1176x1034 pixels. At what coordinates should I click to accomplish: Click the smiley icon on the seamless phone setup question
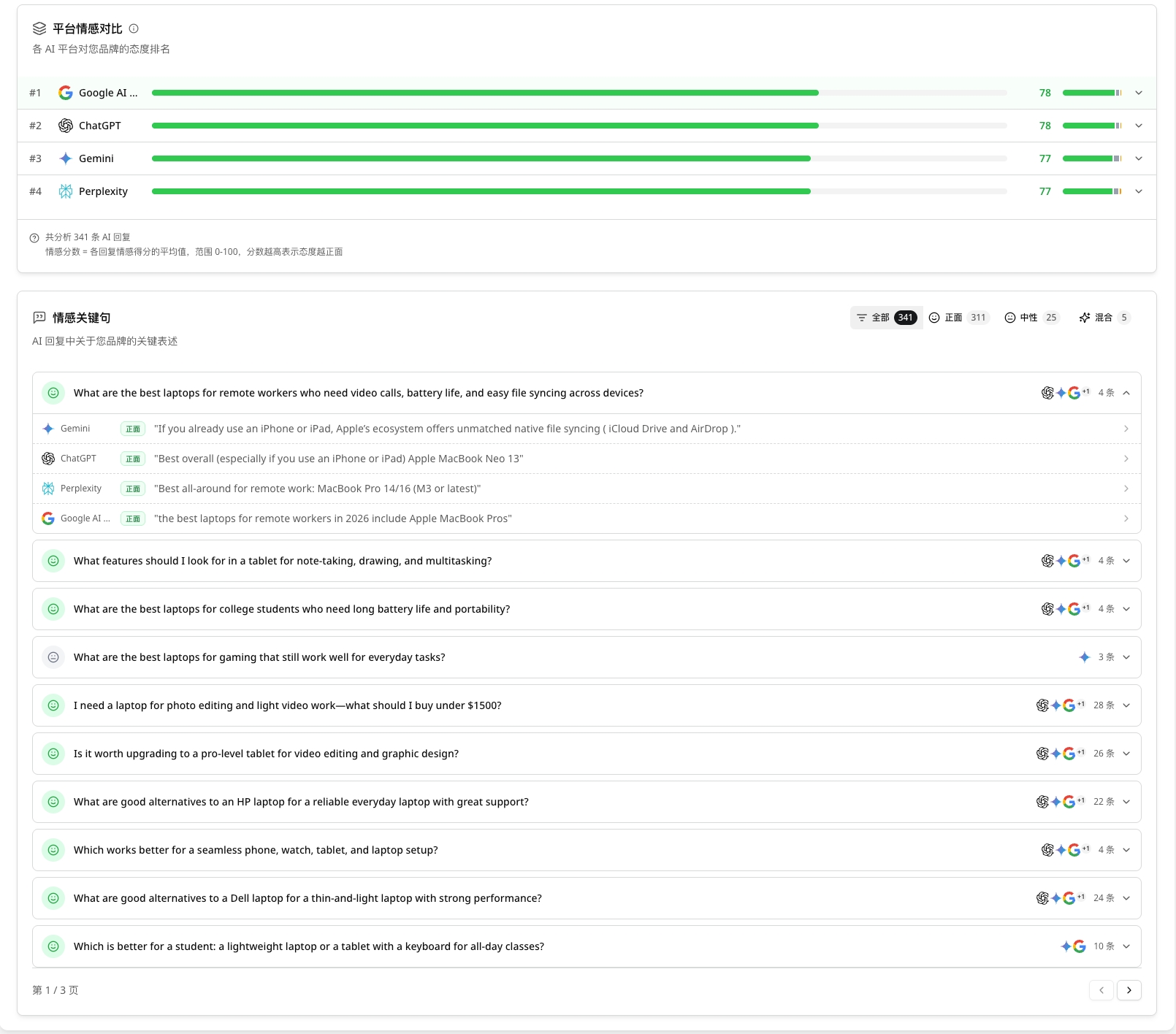53,850
